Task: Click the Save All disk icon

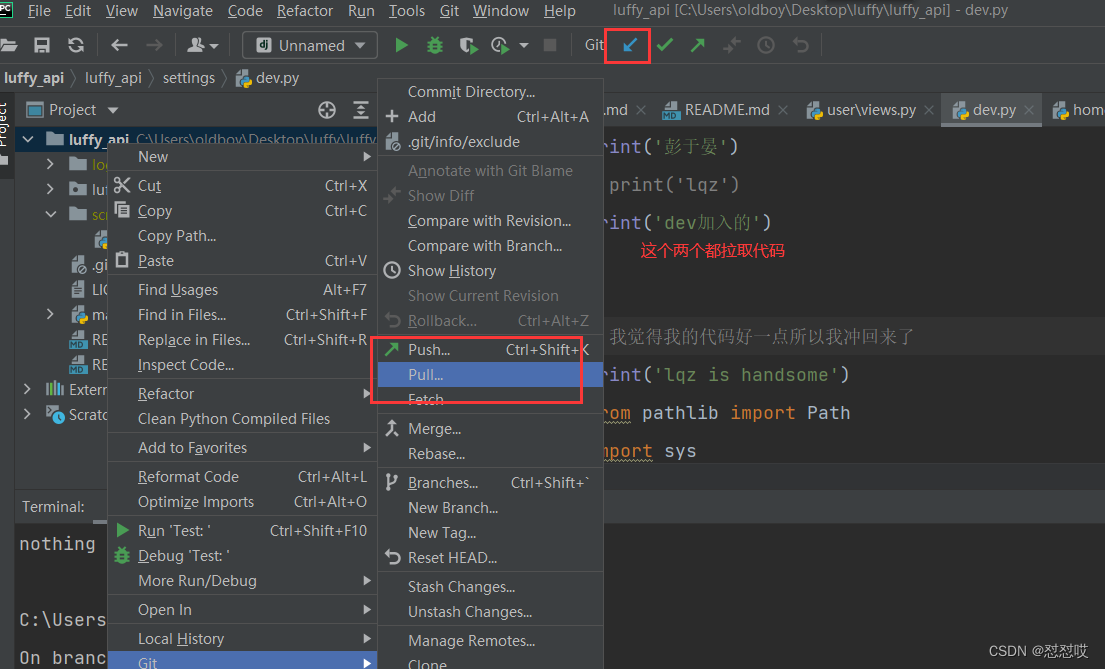Action: pos(42,45)
